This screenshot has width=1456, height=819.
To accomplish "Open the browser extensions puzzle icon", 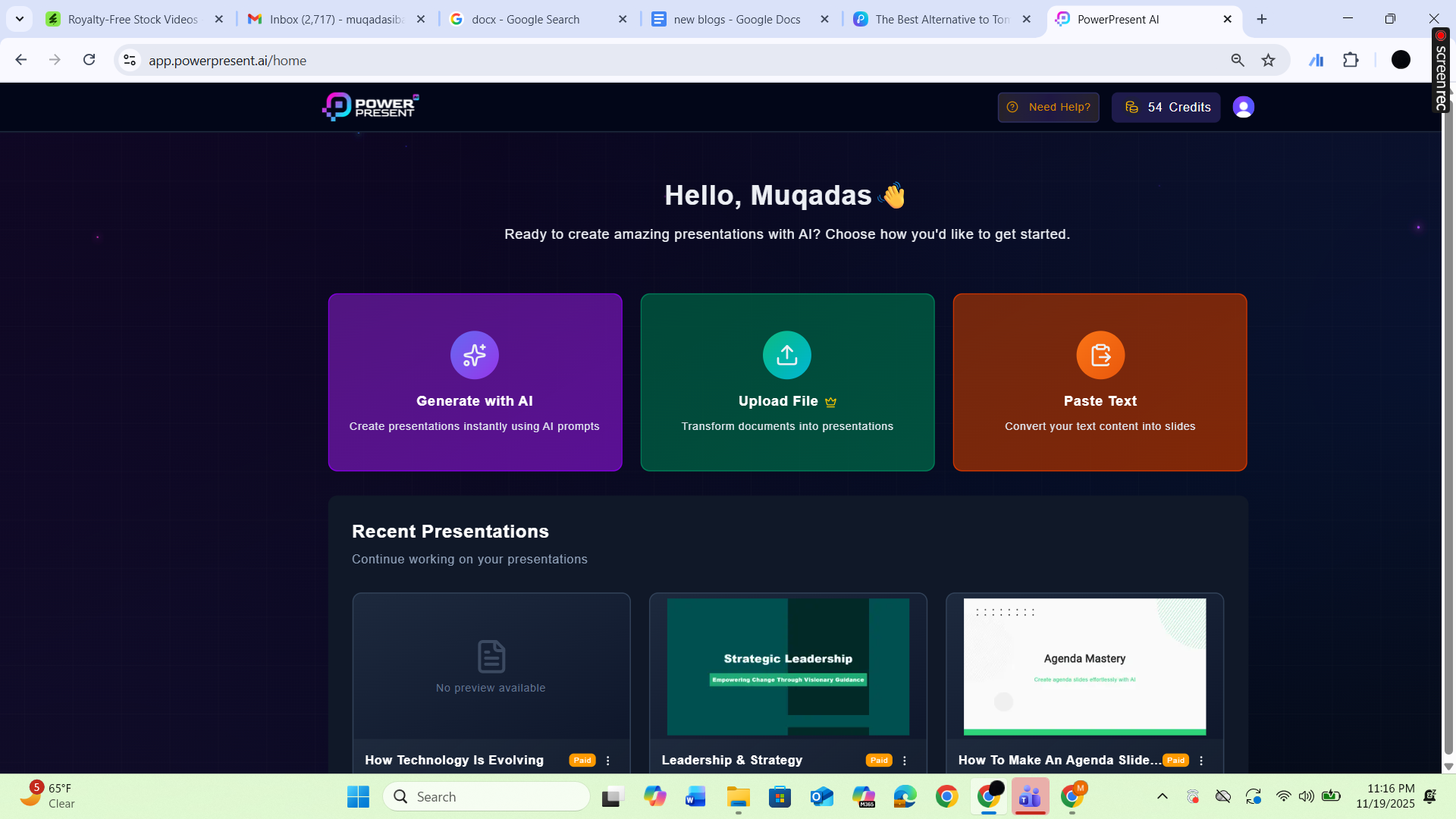I will (1352, 60).
